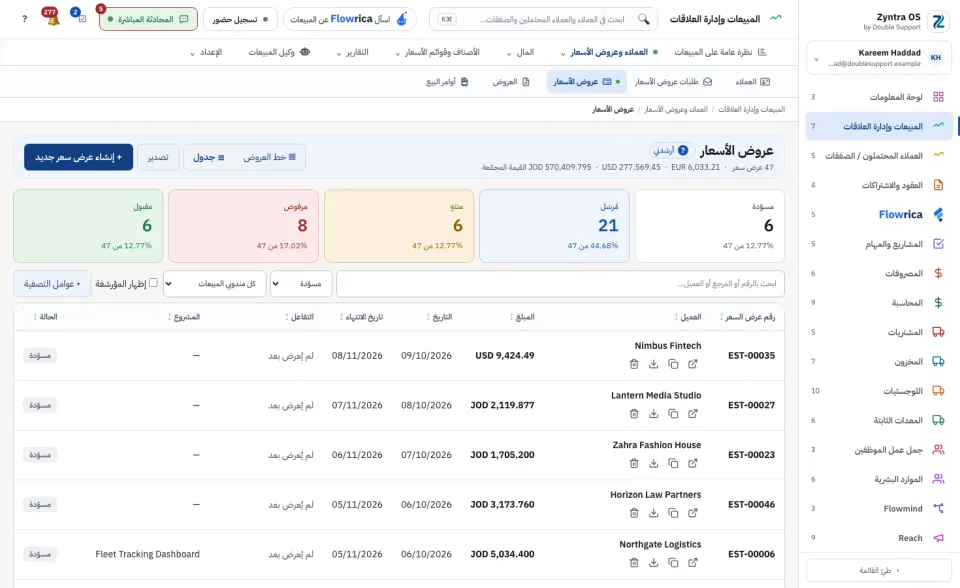
Task: Click the تصدير export button
Action: coord(158,157)
